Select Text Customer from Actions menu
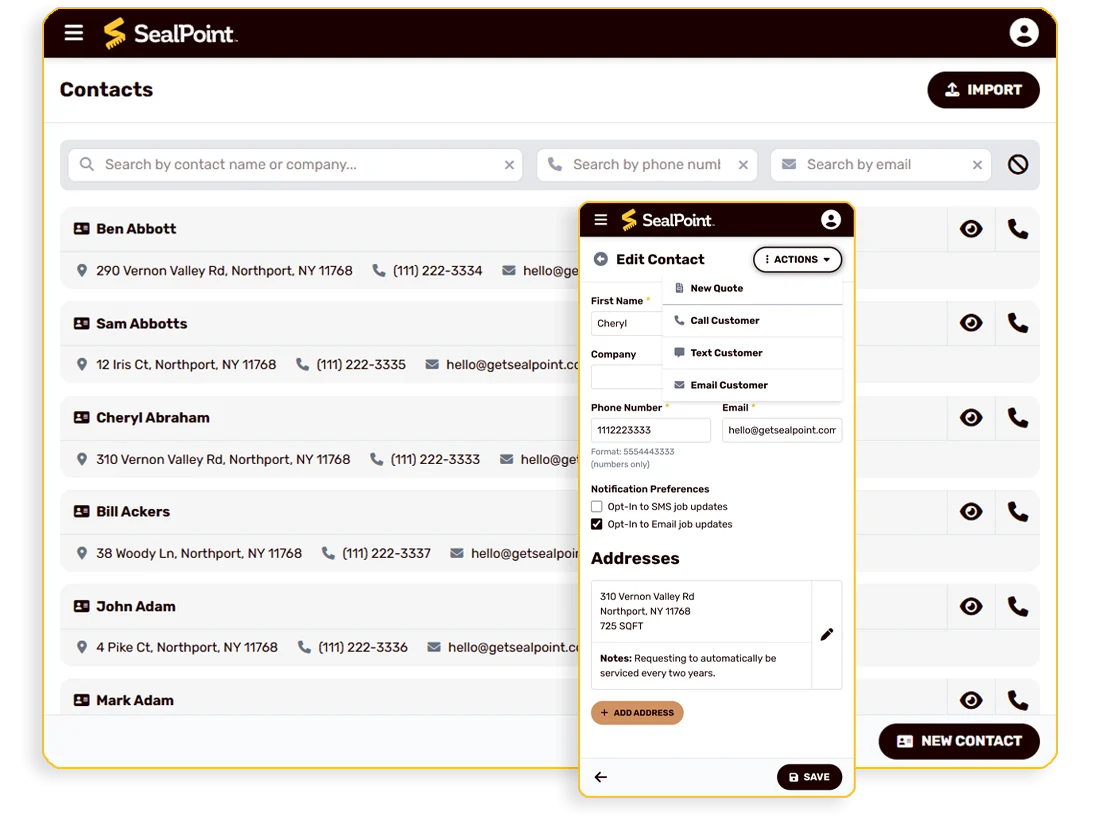Viewport: 1100px width, 824px height. pos(752,353)
